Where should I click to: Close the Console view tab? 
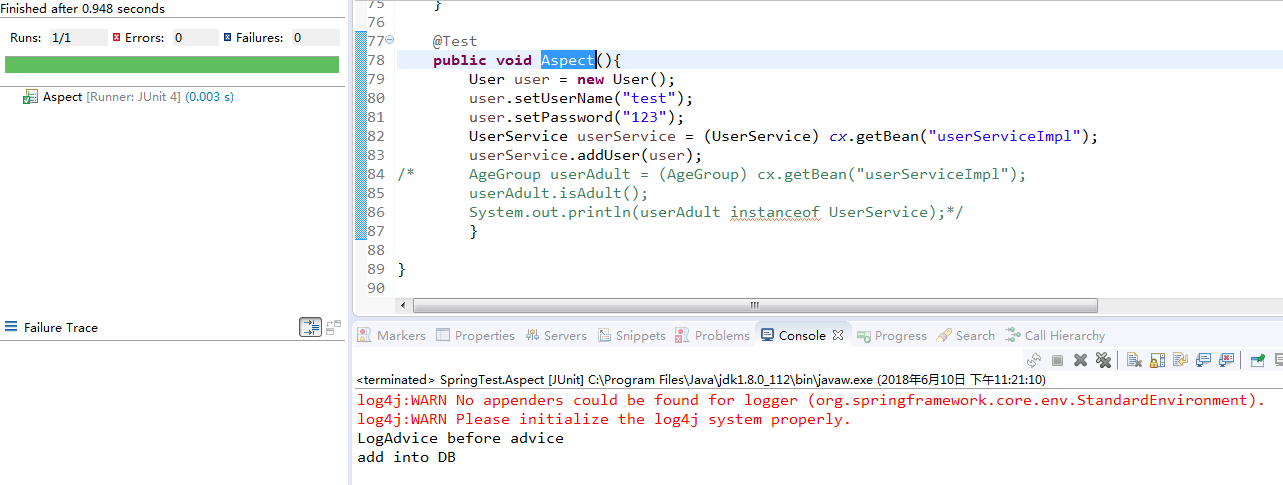coord(838,335)
